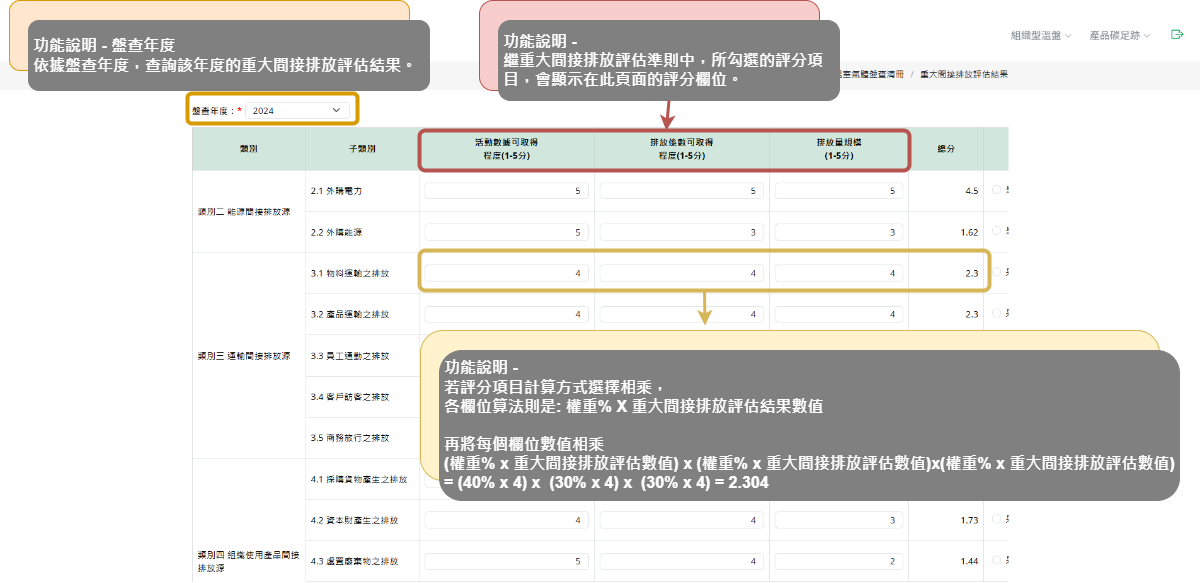Select the radio button in 4.2 資本財產生之排放 row
Viewport: 1200px width, 583px height.
tap(996, 519)
